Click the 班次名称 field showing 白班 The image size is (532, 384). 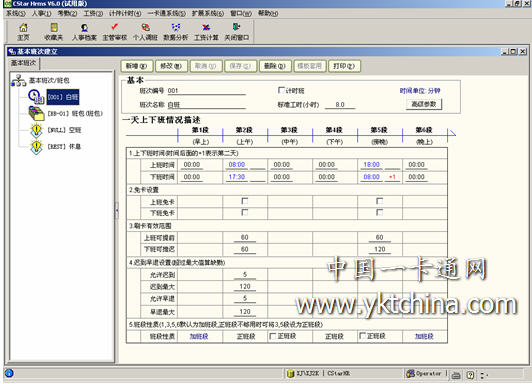[x=206, y=105]
